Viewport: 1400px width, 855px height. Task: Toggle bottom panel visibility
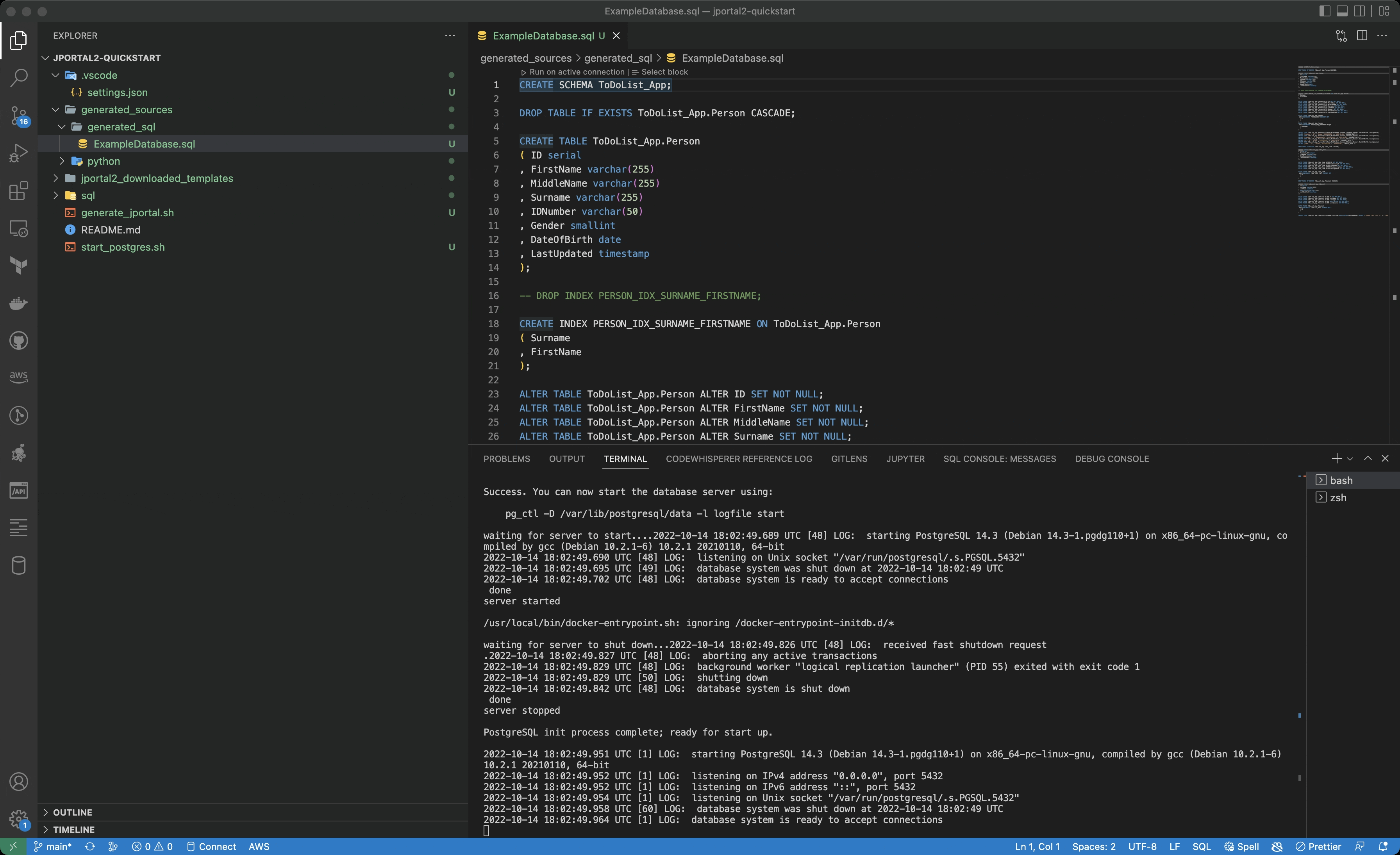[1342, 11]
